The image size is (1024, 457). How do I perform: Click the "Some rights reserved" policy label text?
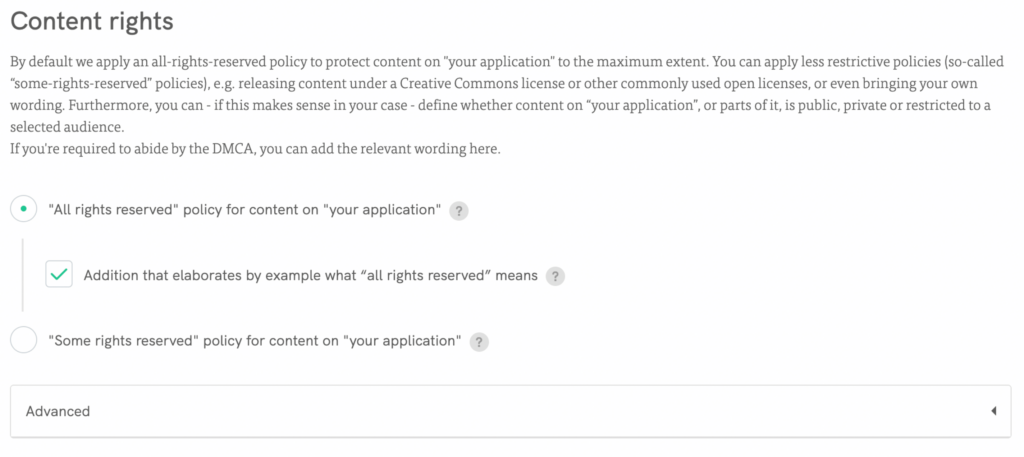[254, 341]
